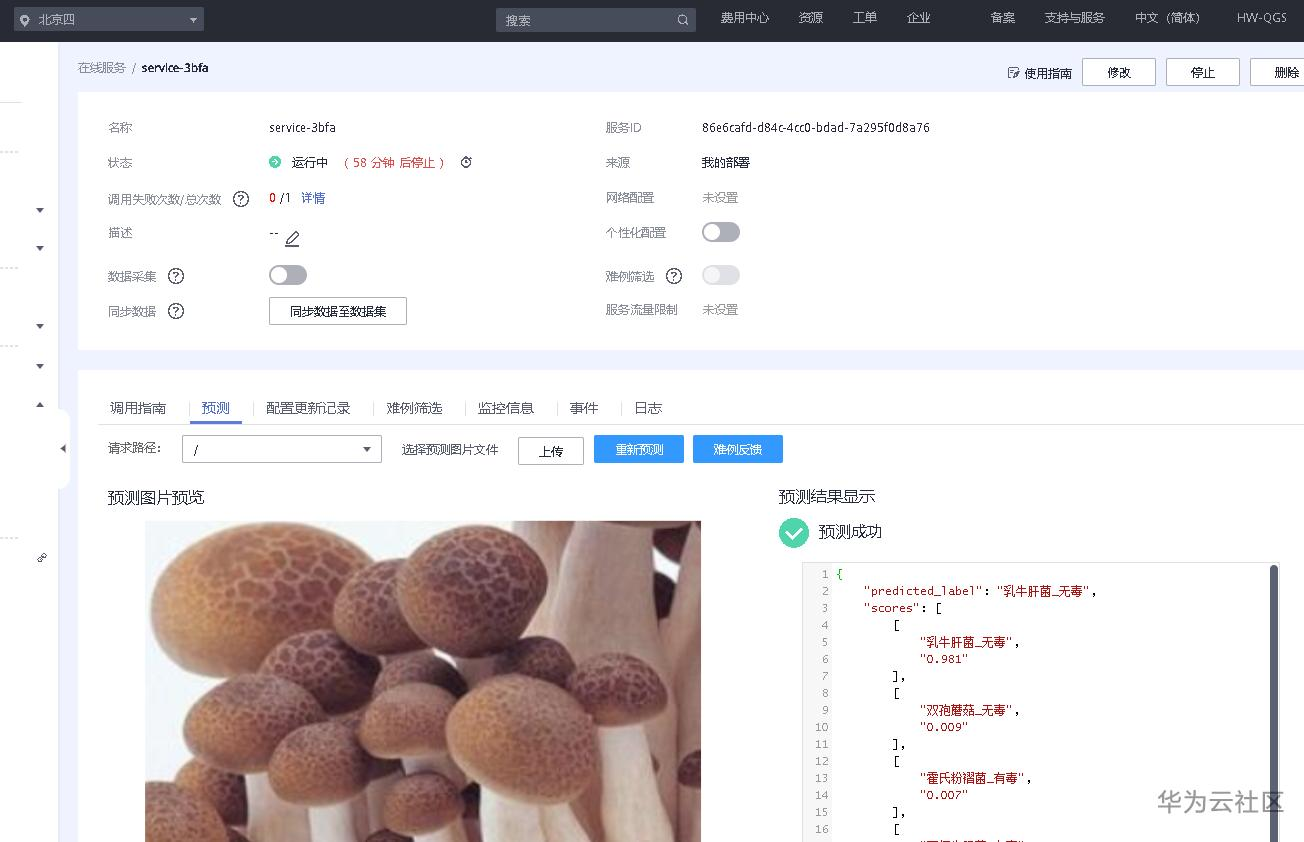Click the 难例反馈 button

pyautogui.click(x=738, y=449)
